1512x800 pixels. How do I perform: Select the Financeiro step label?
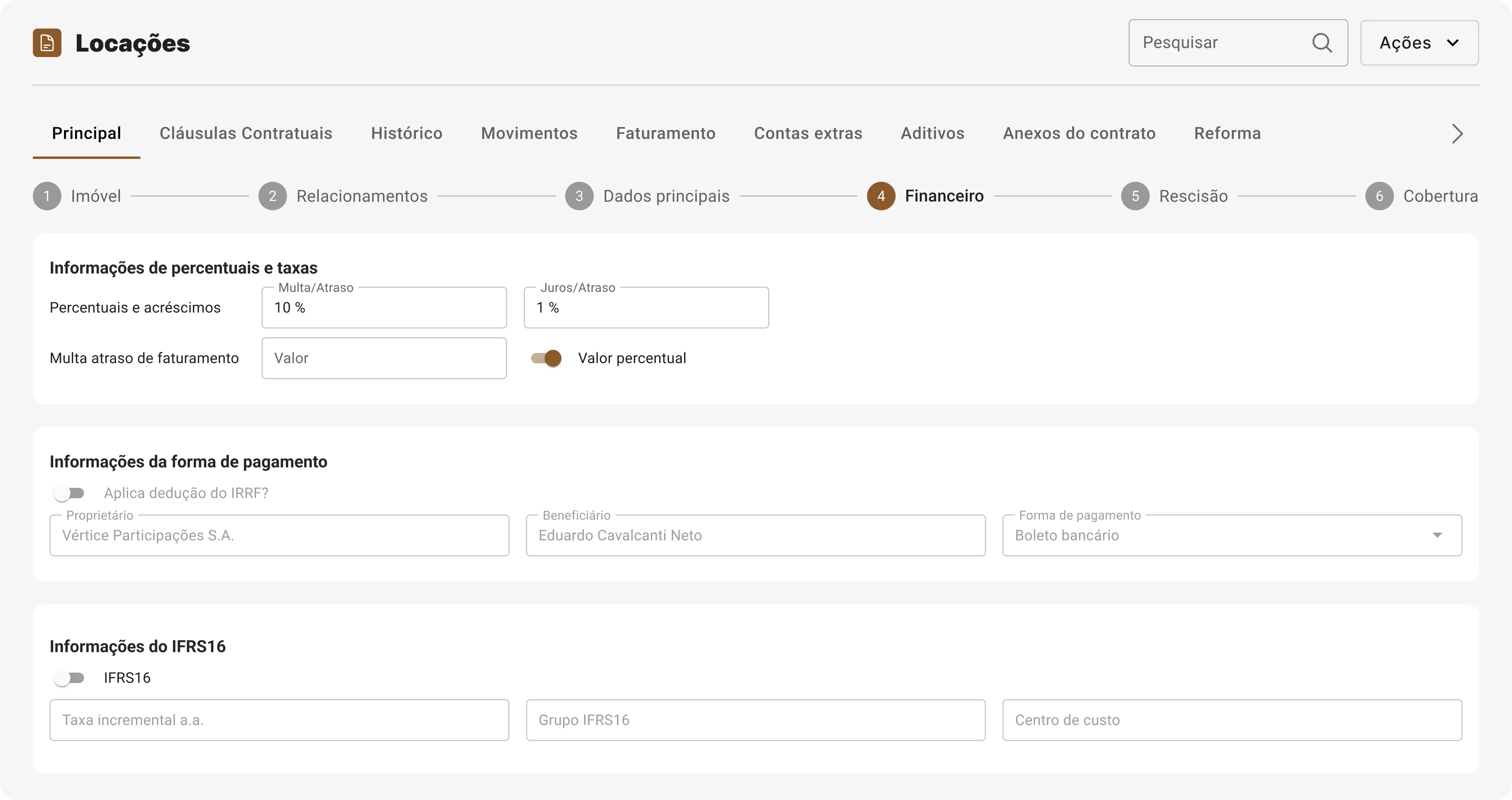click(944, 196)
